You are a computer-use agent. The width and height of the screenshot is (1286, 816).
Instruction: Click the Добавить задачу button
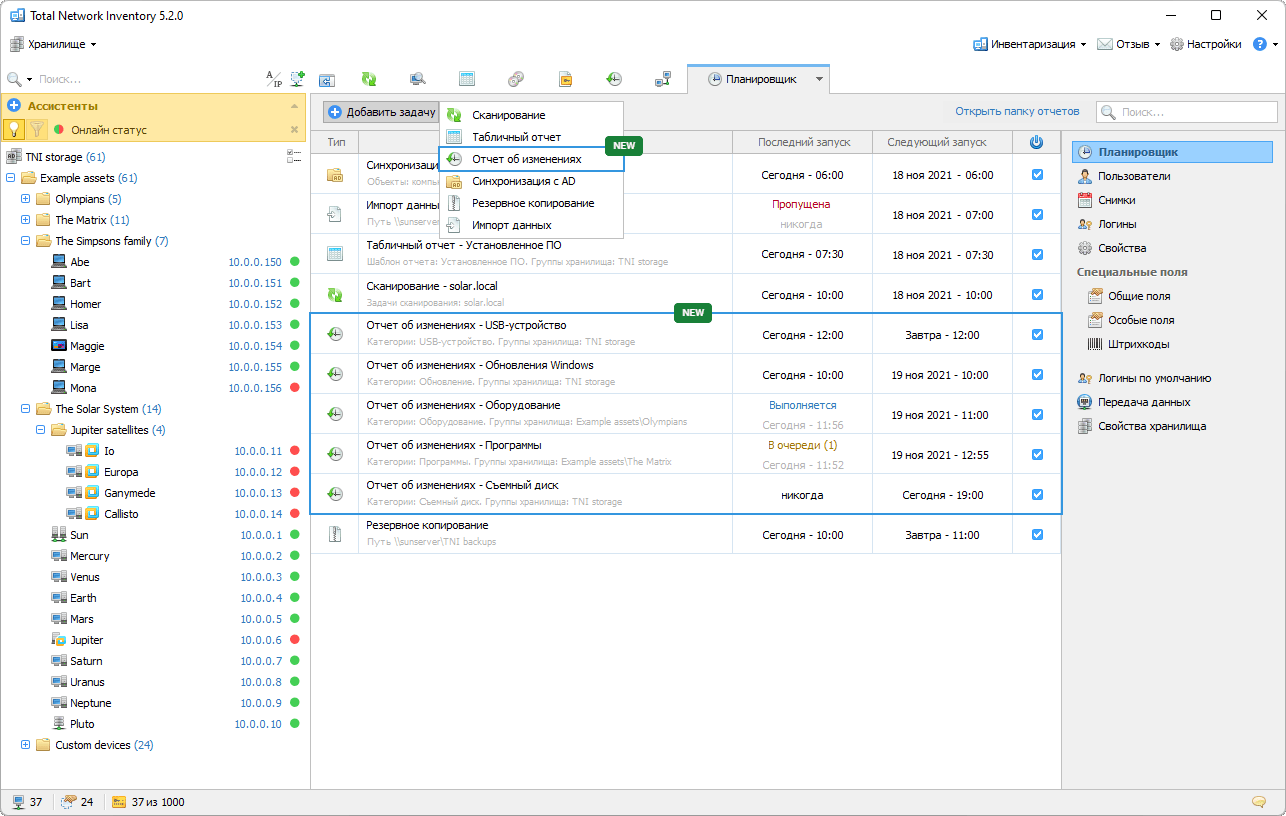click(x=381, y=112)
